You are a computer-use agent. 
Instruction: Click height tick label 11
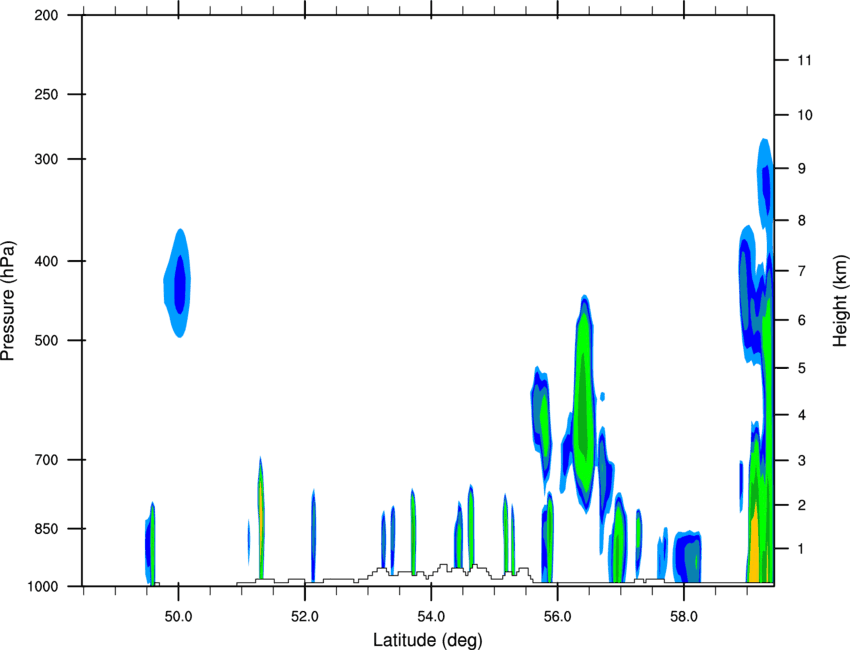(804, 60)
